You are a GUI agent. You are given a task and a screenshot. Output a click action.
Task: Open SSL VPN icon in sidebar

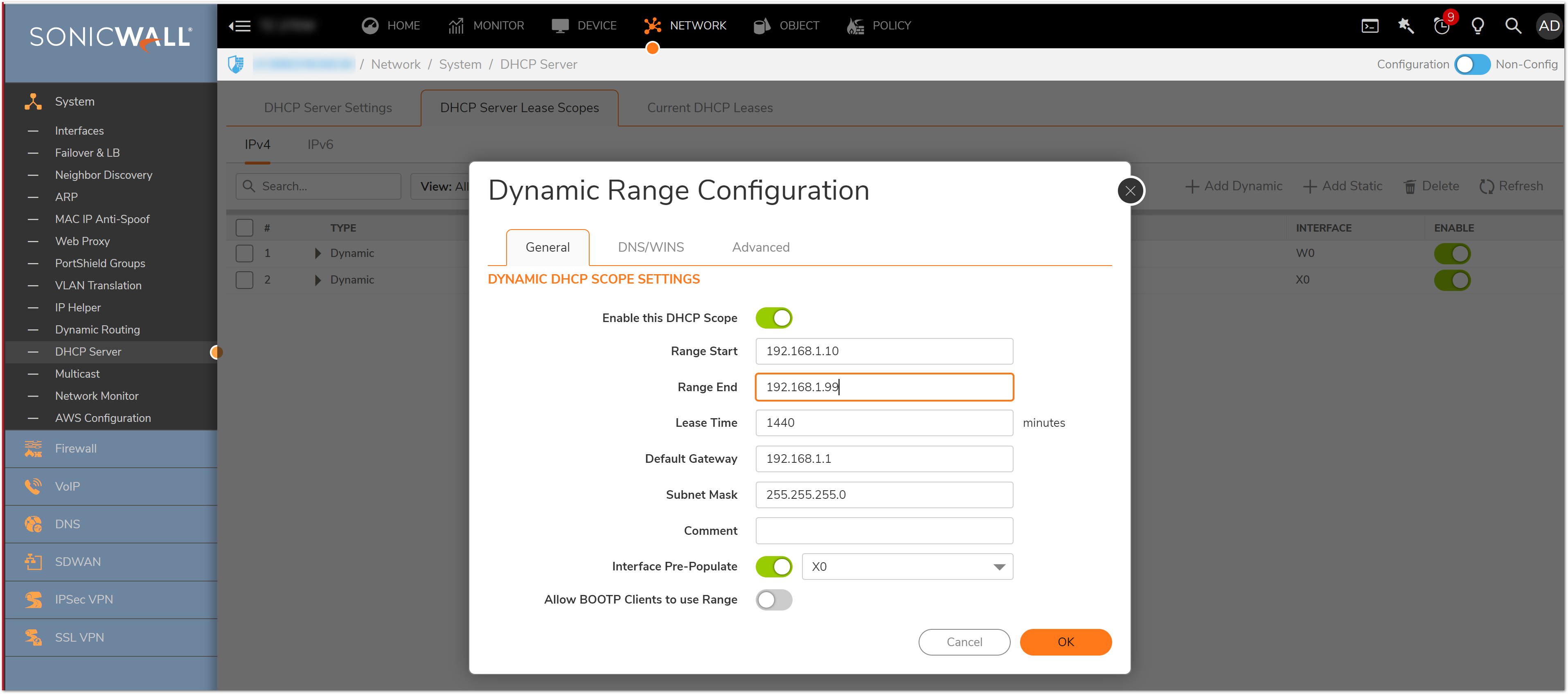point(33,637)
